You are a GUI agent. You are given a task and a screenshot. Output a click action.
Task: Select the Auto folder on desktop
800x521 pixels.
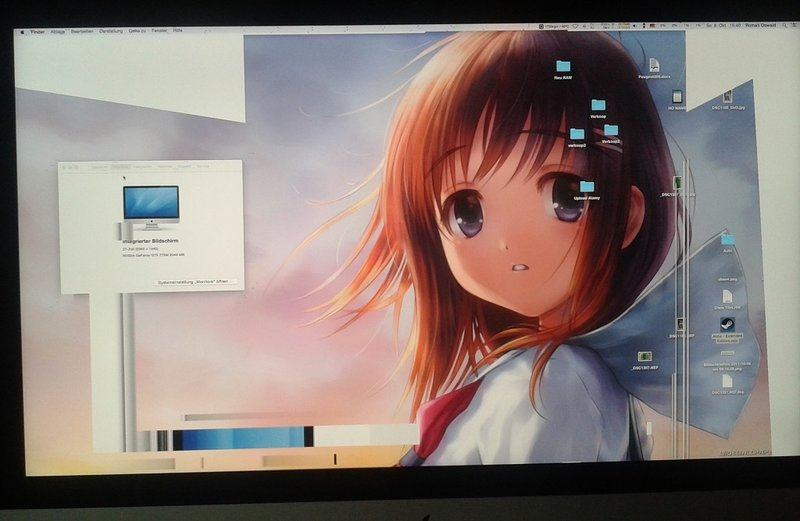(728, 239)
